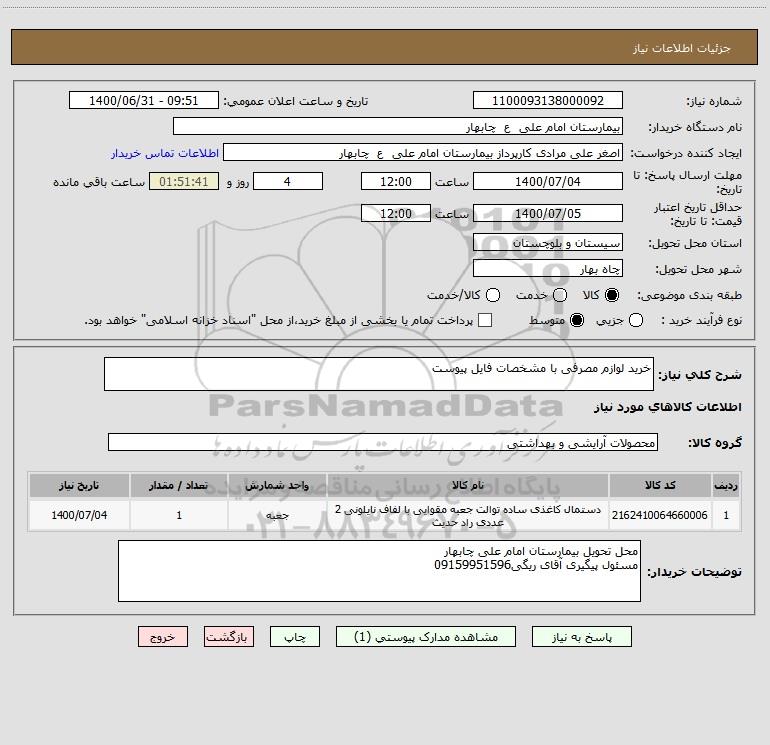The image size is (770, 745).
Task: Click product code 2162410064660006 cell
Action: pos(660,515)
